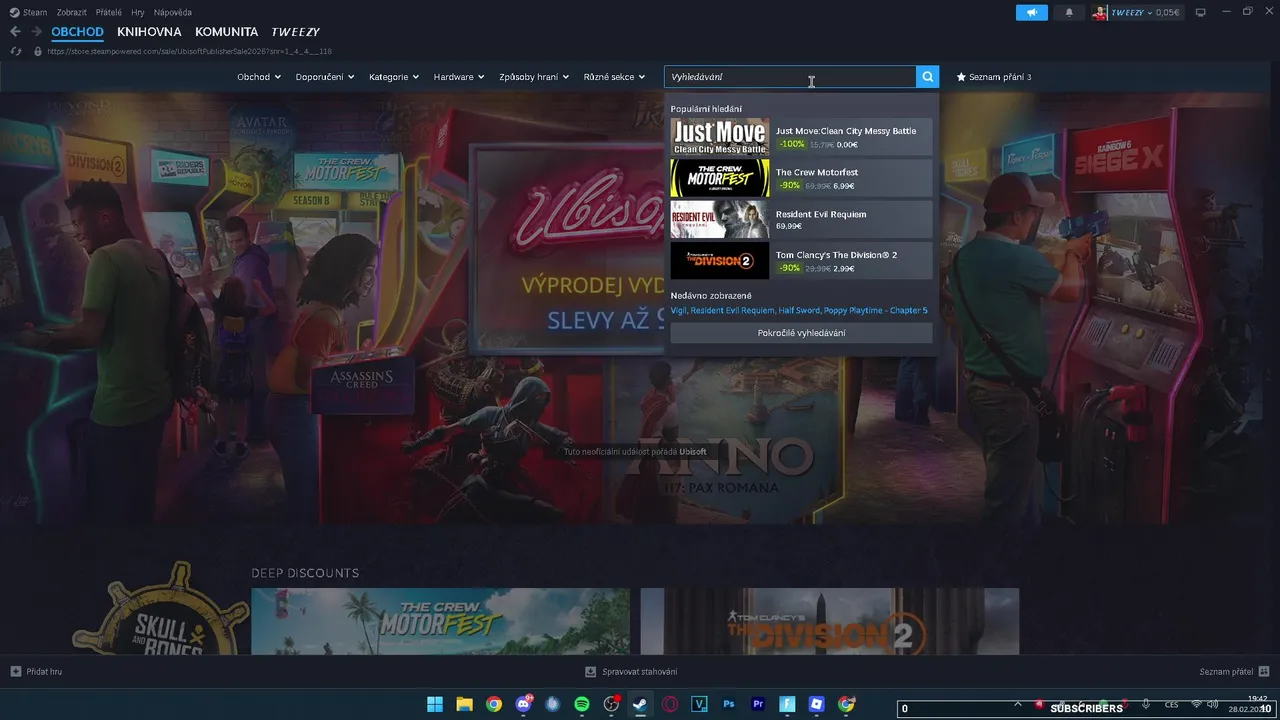Click the Přidat hru plus icon
Image resolution: width=1280 pixels, height=720 pixels.
tap(15, 671)
